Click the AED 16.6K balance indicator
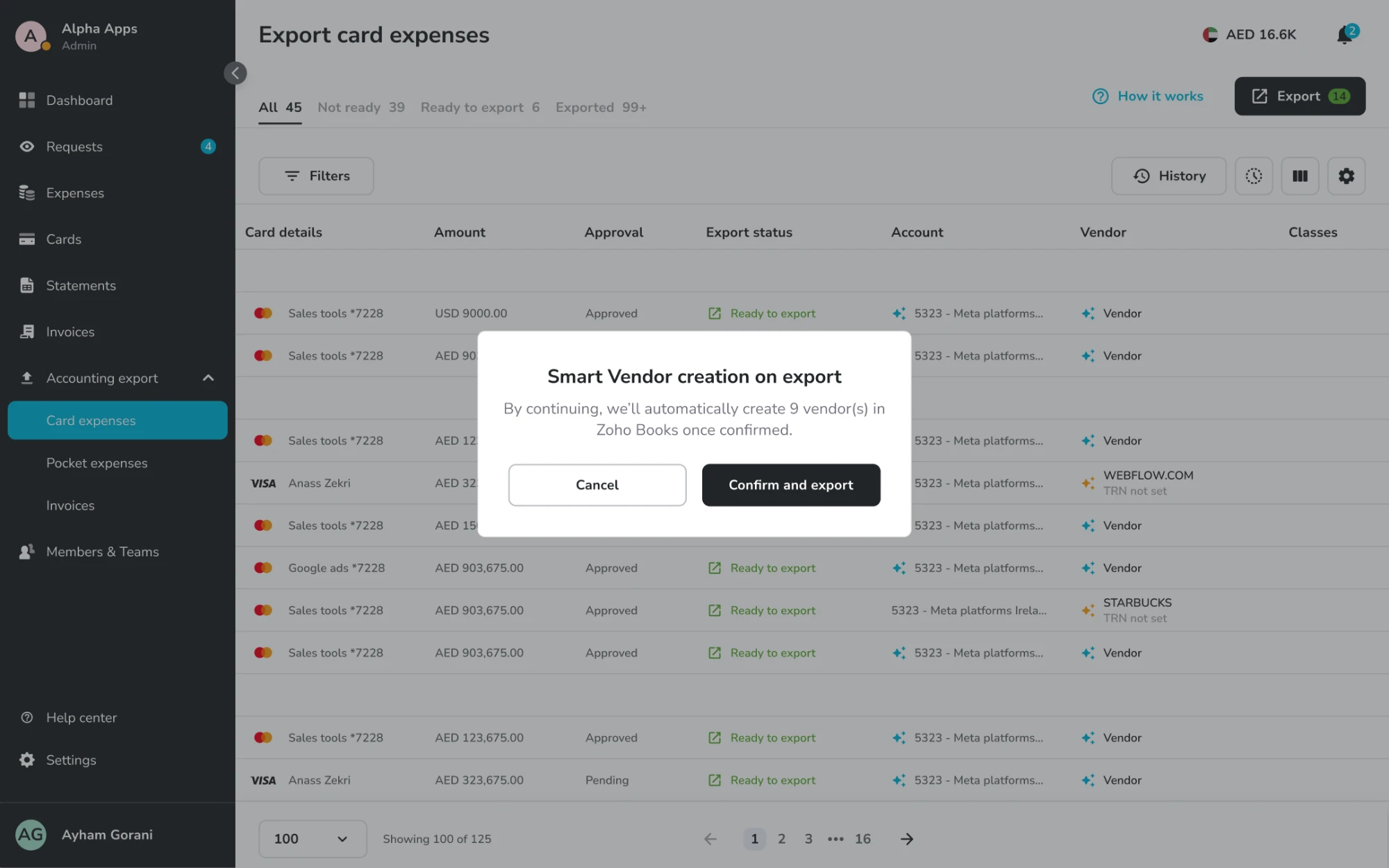 [1249, 34]
